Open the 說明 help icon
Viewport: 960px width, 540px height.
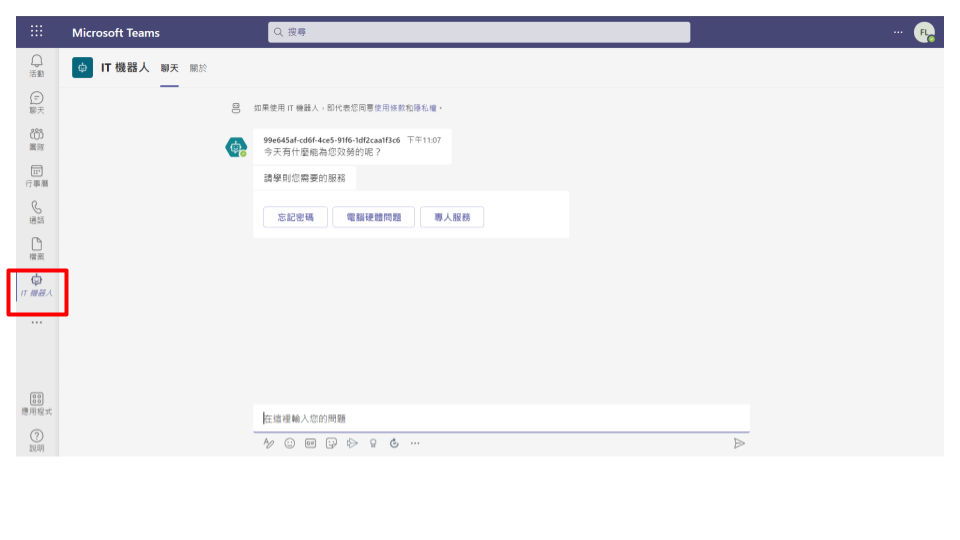click(37, 440)
